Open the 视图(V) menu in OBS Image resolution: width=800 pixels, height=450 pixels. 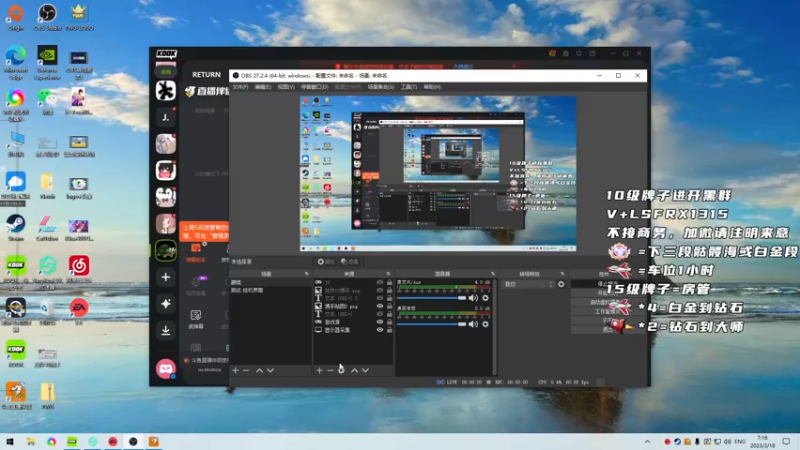[x=286, y=87]
